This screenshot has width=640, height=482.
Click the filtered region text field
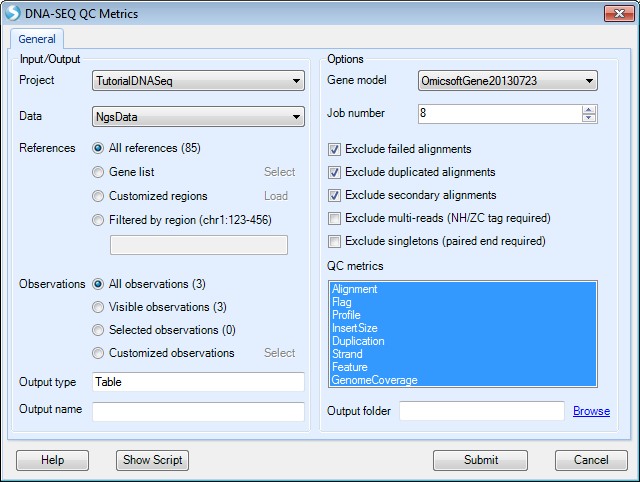199,245
